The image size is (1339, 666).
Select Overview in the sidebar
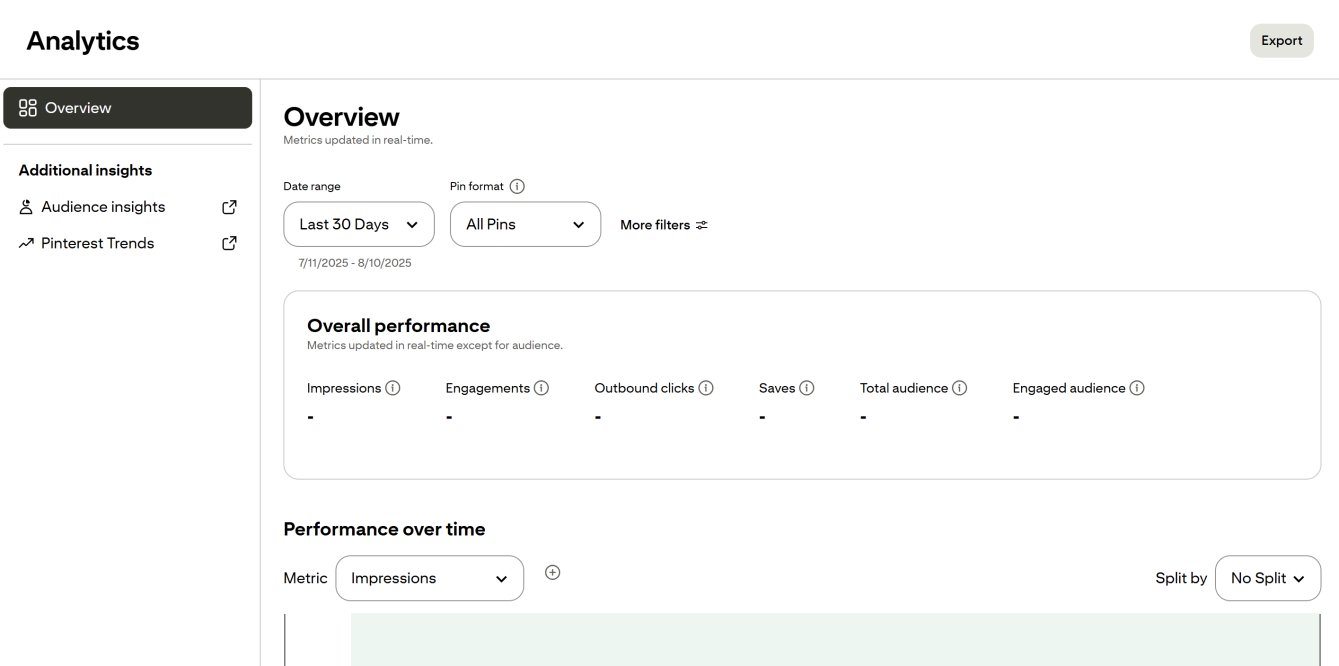[x=128, y=108]
